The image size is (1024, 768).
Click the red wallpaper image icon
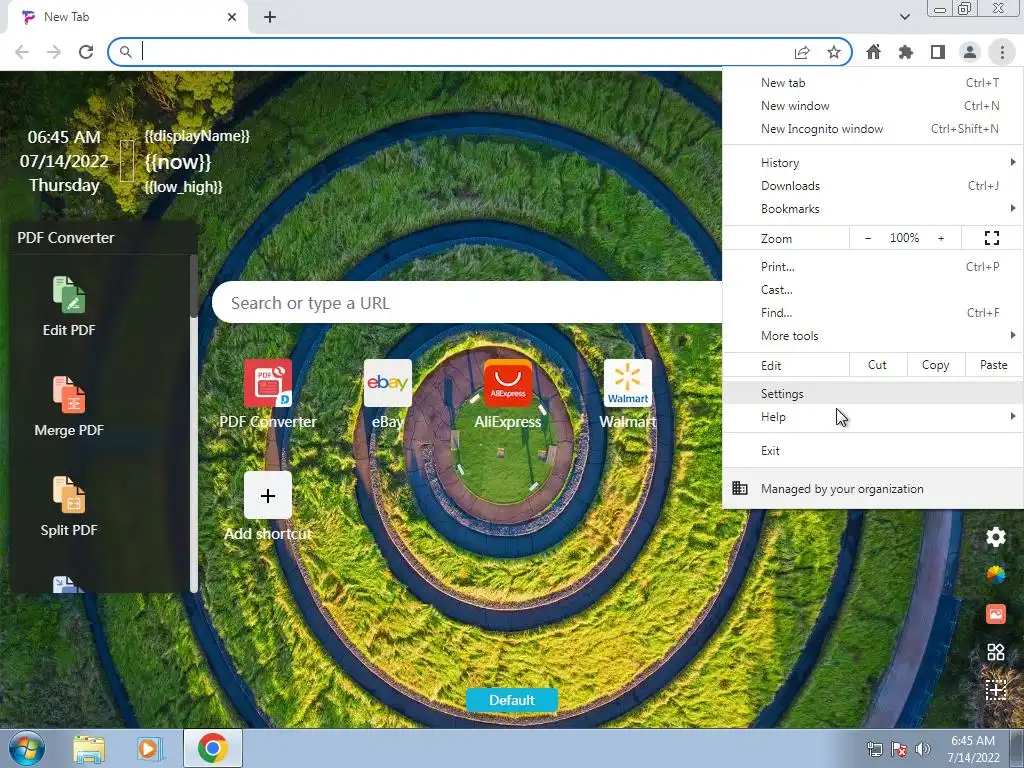tap(995, 614)
